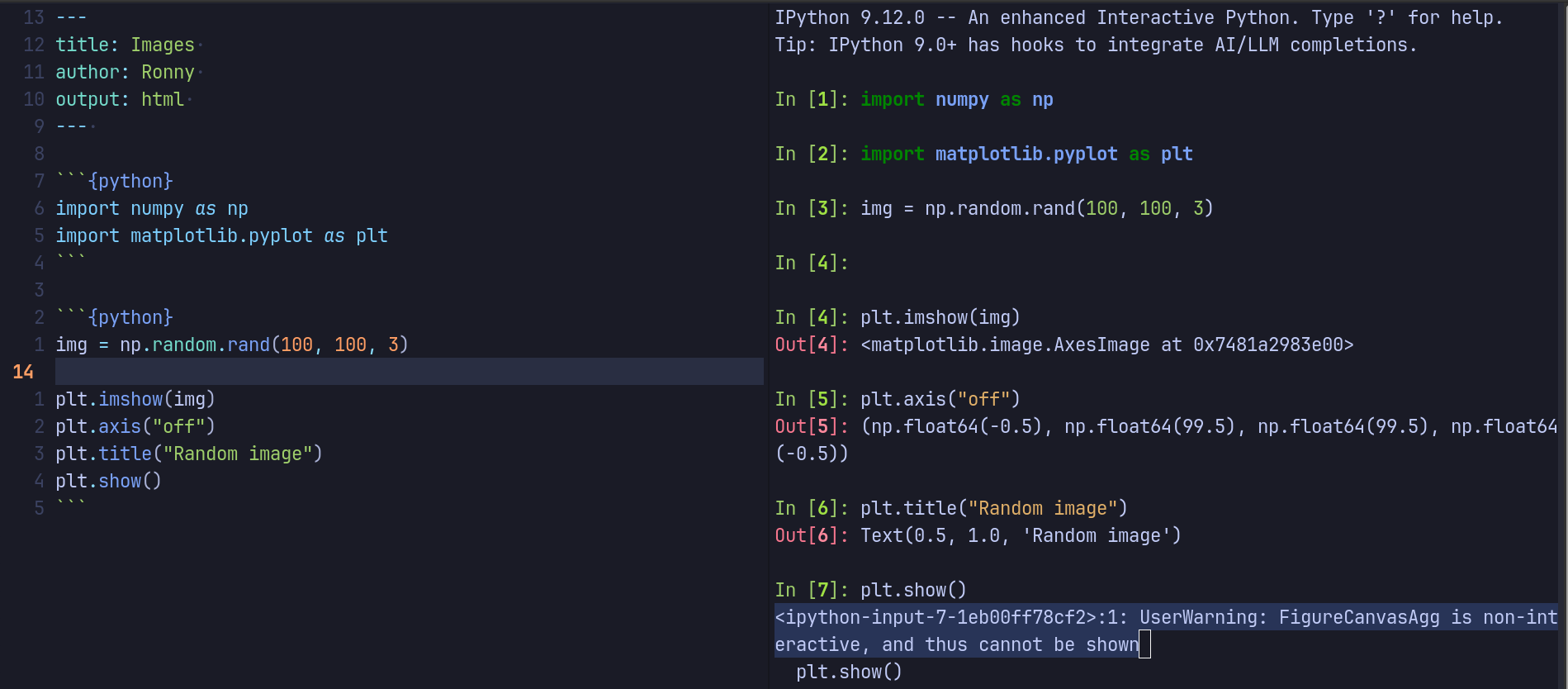Click plt.title("Random image") in the editor pane
This screenshot has height=689, width=1568.
click(189, 454)
